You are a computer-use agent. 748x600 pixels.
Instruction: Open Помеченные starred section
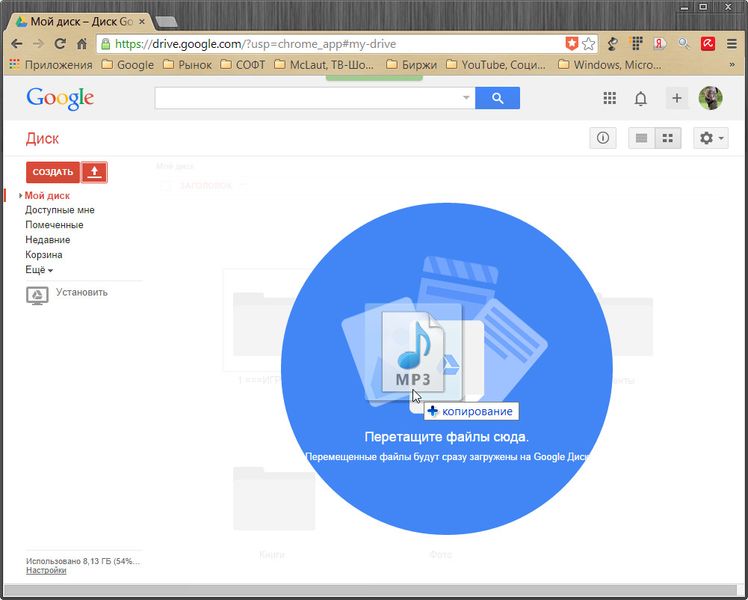click(54, 225)
